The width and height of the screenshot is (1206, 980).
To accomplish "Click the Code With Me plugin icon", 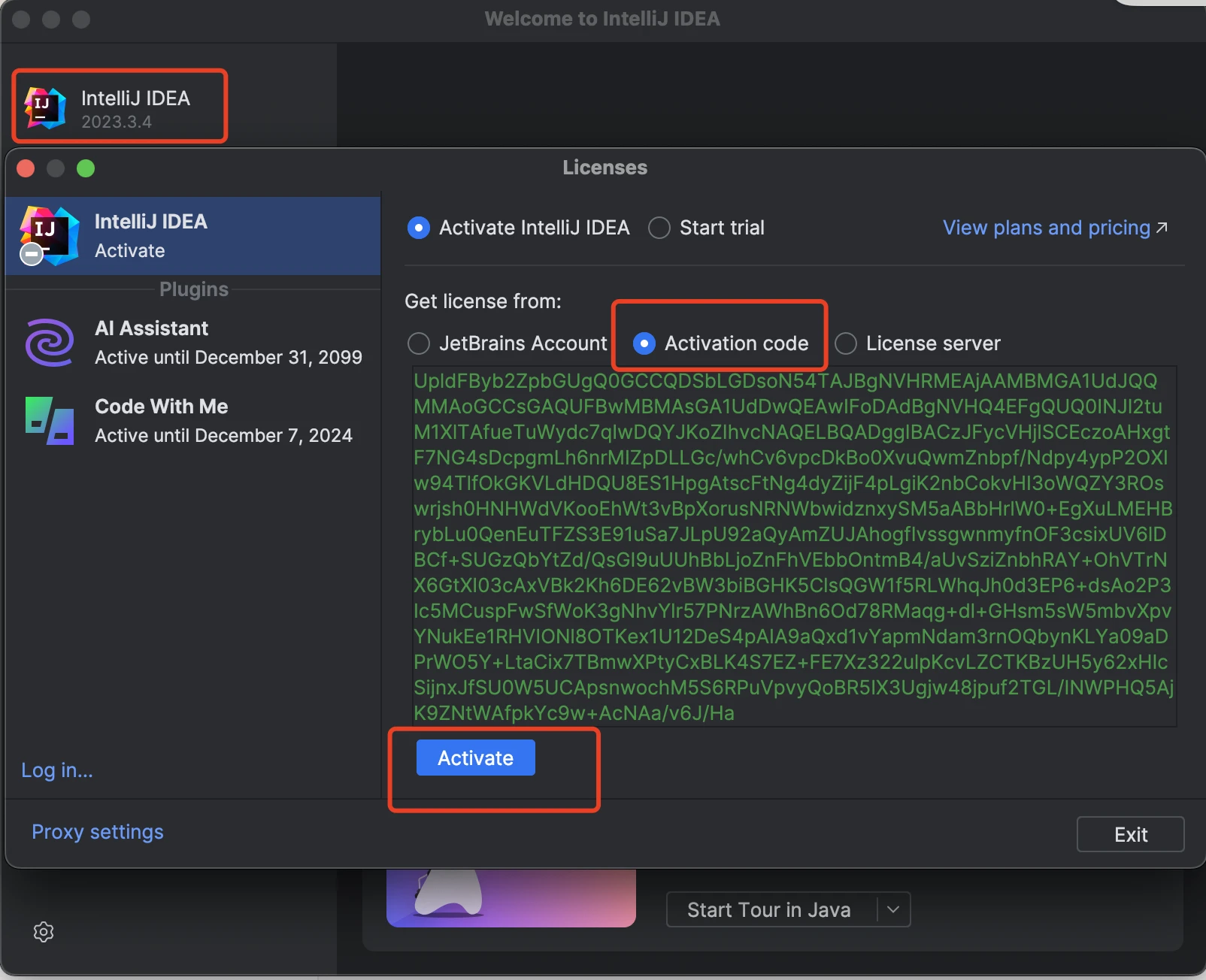I will pyautogui.click(x=50, y=421).
